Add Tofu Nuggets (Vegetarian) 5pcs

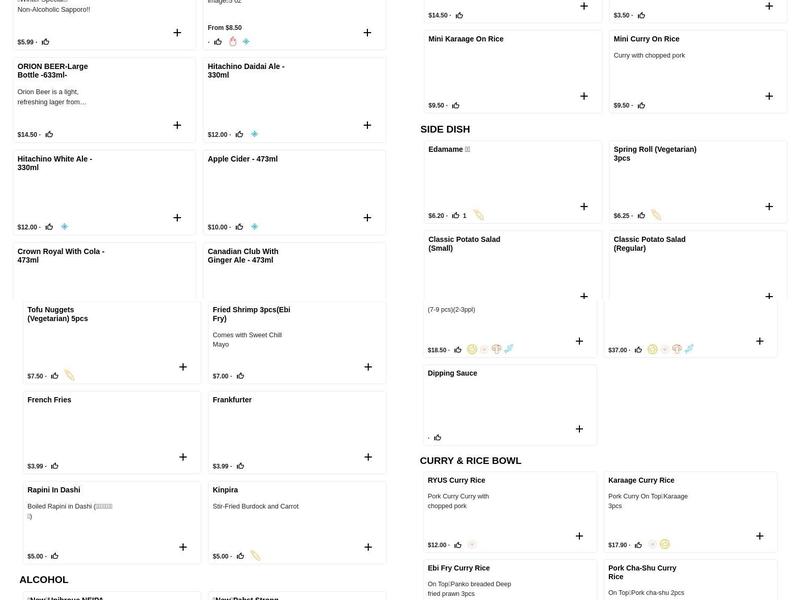[183, 367]
